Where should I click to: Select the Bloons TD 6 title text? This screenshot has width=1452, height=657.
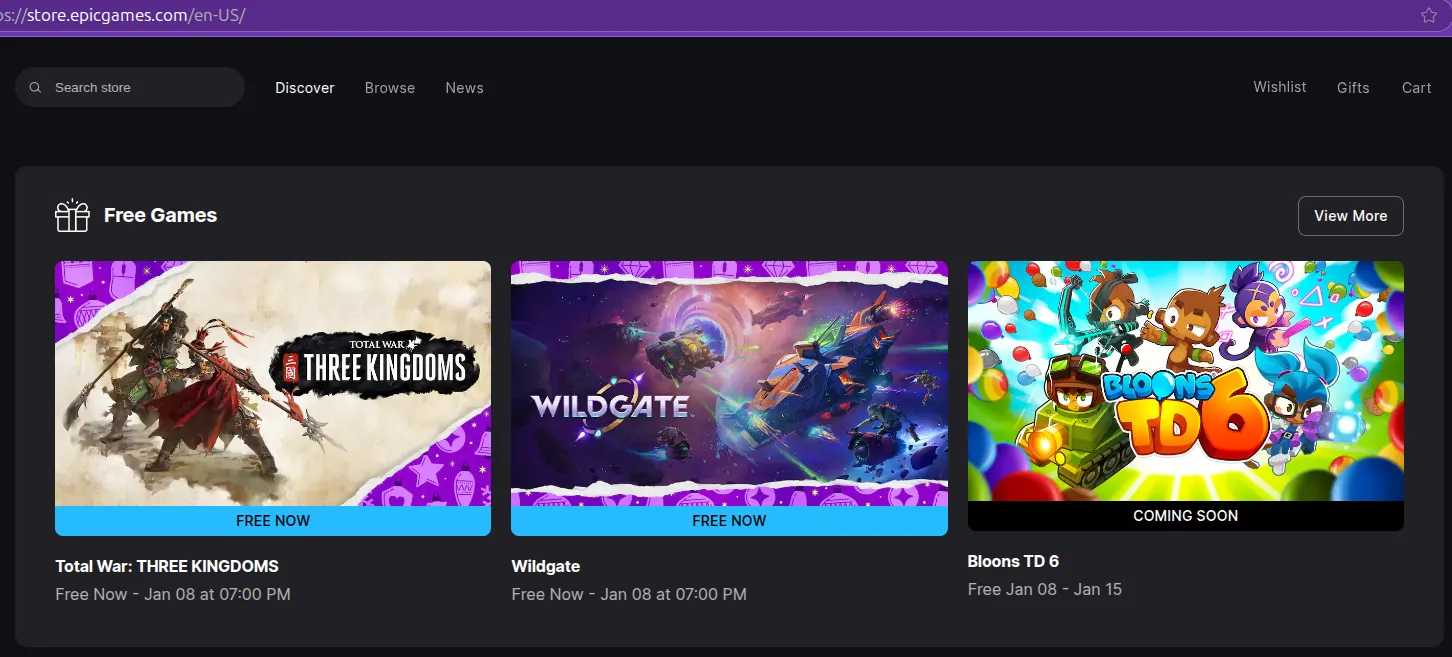(1013, 561)
